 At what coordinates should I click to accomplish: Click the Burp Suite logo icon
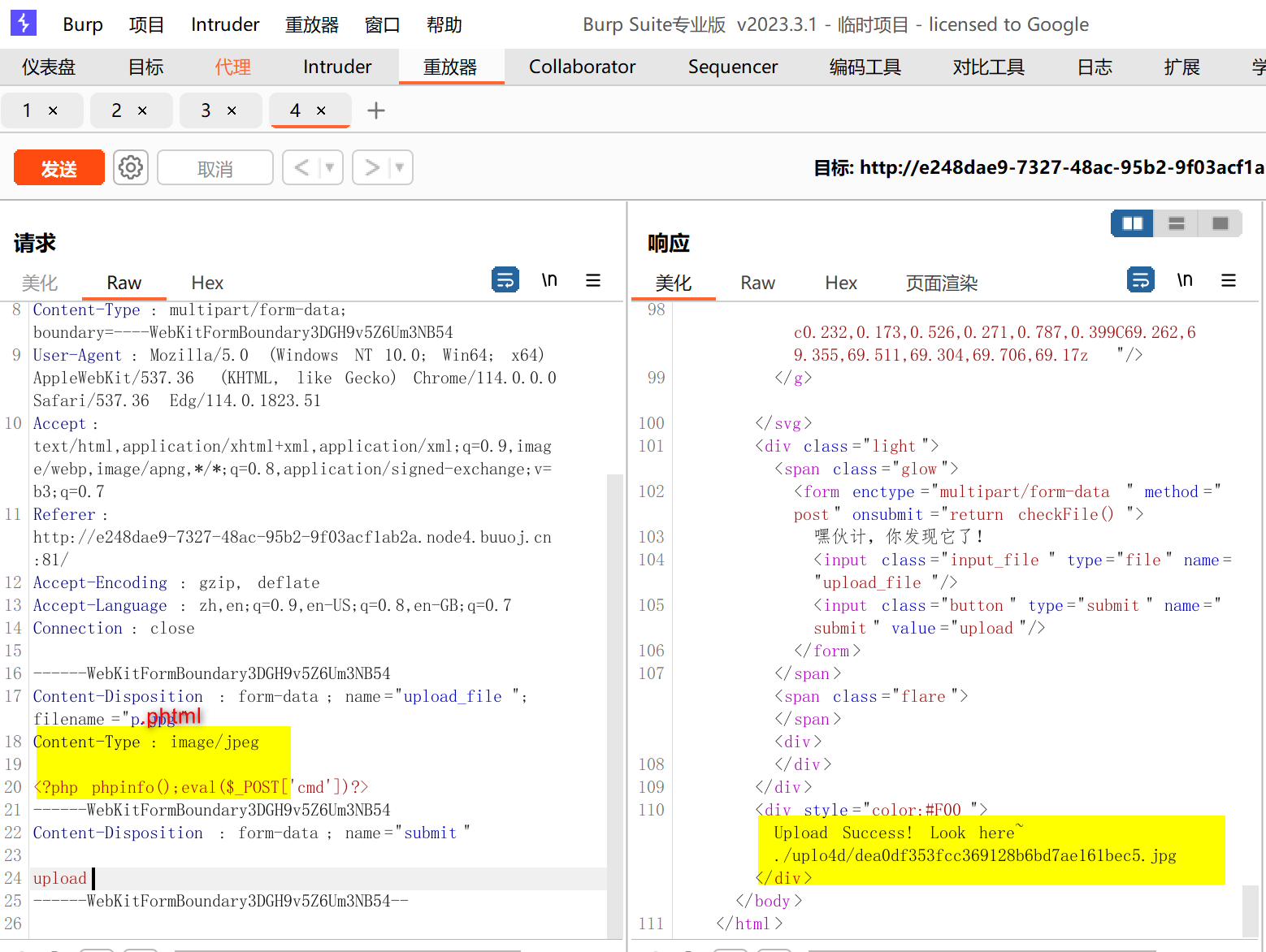24,23
